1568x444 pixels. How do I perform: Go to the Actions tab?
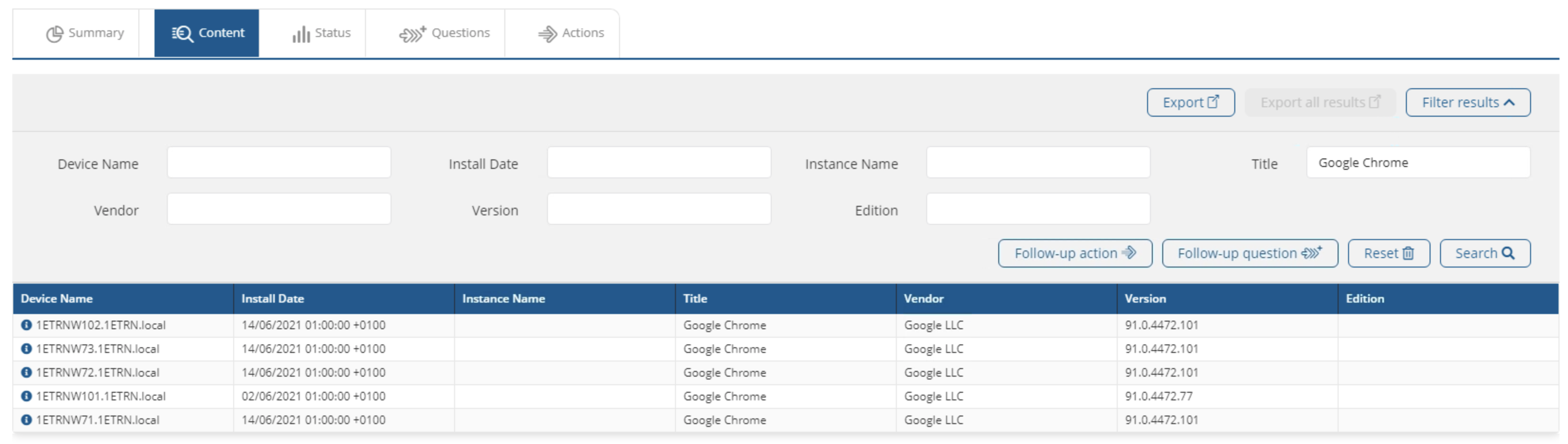(570, 33)
